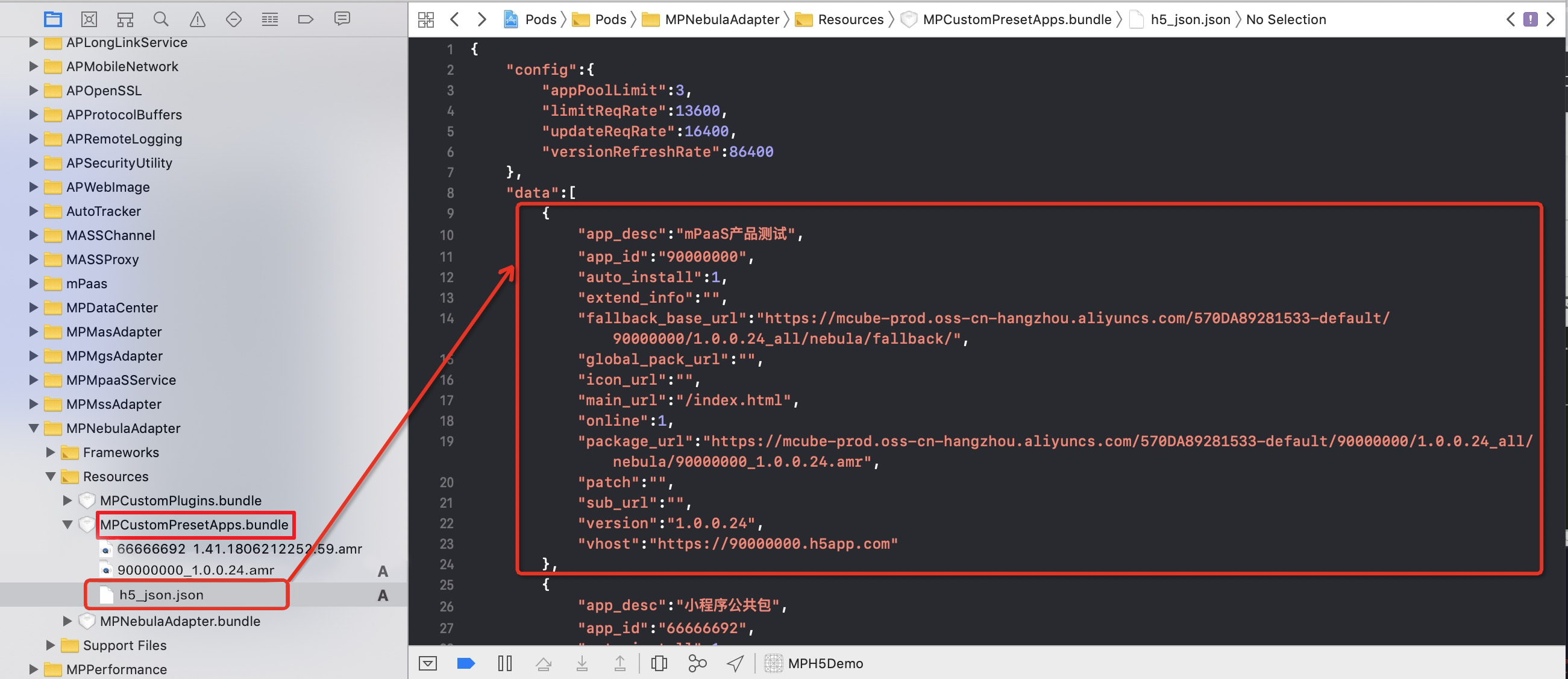Open the Issue navigator warning triangle
This screenshot has width=1568, height=679.
197,19
